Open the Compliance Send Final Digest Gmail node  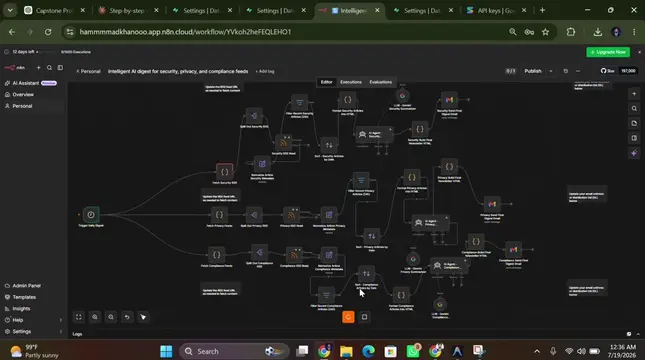[x=513, y=249]
